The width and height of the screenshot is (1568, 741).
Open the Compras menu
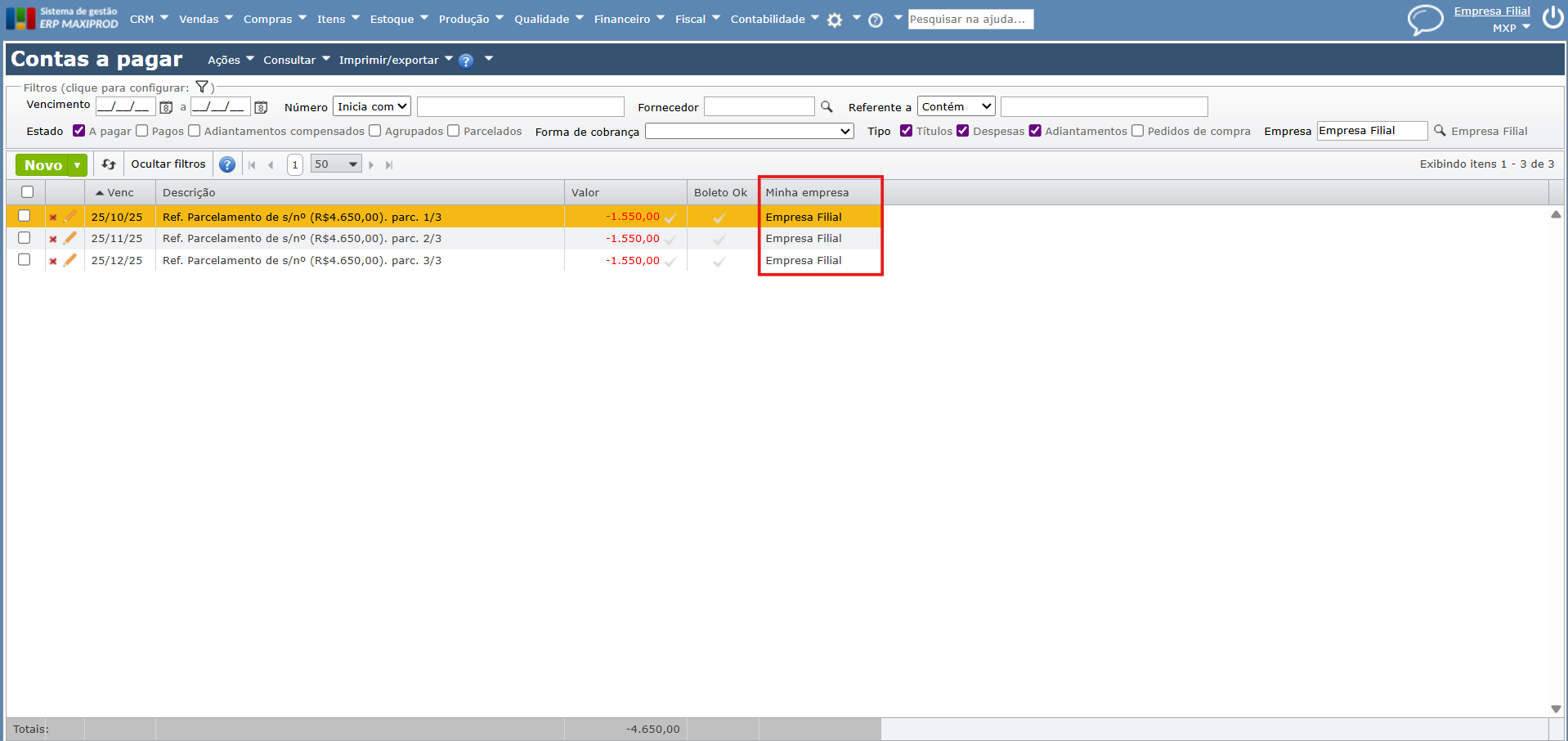pos(275,20)
